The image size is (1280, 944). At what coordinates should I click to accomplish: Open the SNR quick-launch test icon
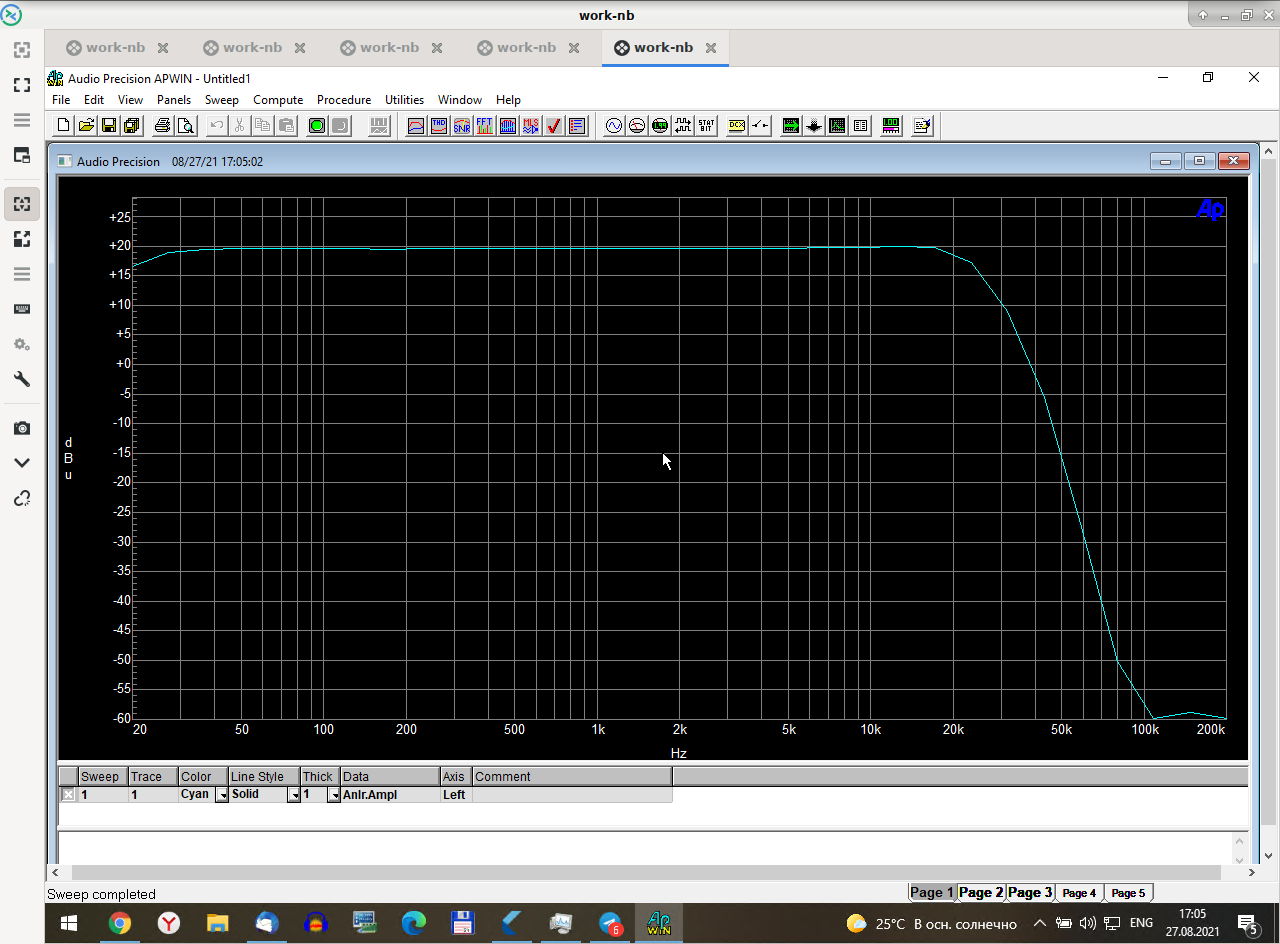[461, 125]
